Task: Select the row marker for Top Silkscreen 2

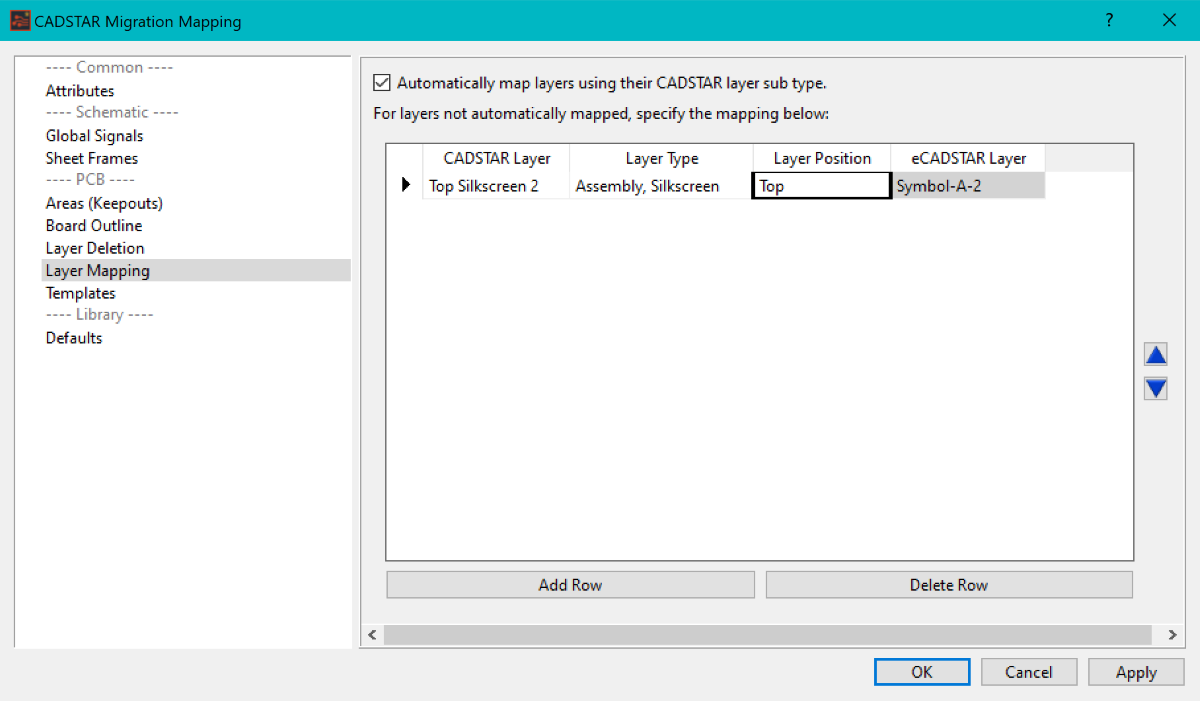Action: tap(405, 185)
